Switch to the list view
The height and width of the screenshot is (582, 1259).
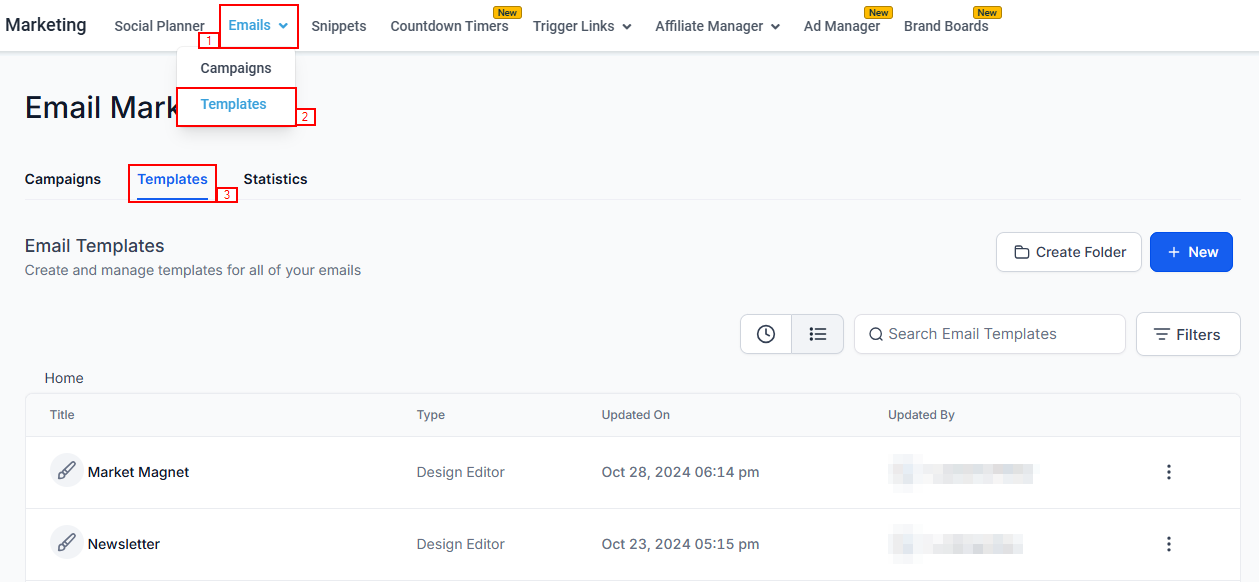[x=818, y=334]
